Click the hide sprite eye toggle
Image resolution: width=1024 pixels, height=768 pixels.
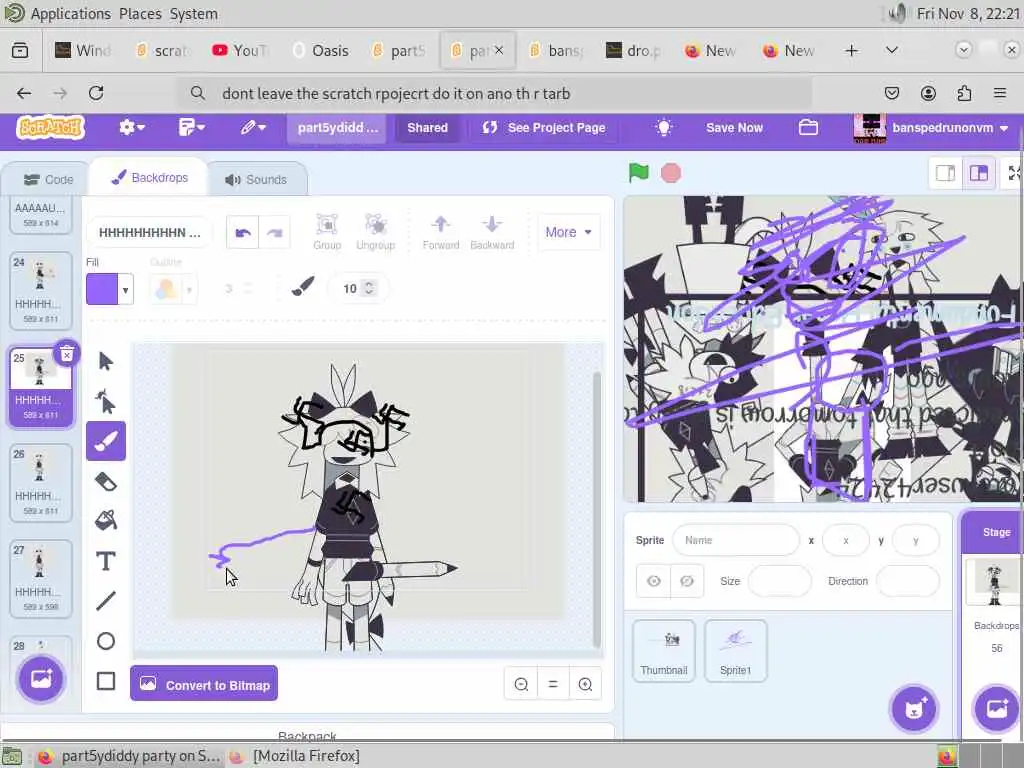[686, 581]
